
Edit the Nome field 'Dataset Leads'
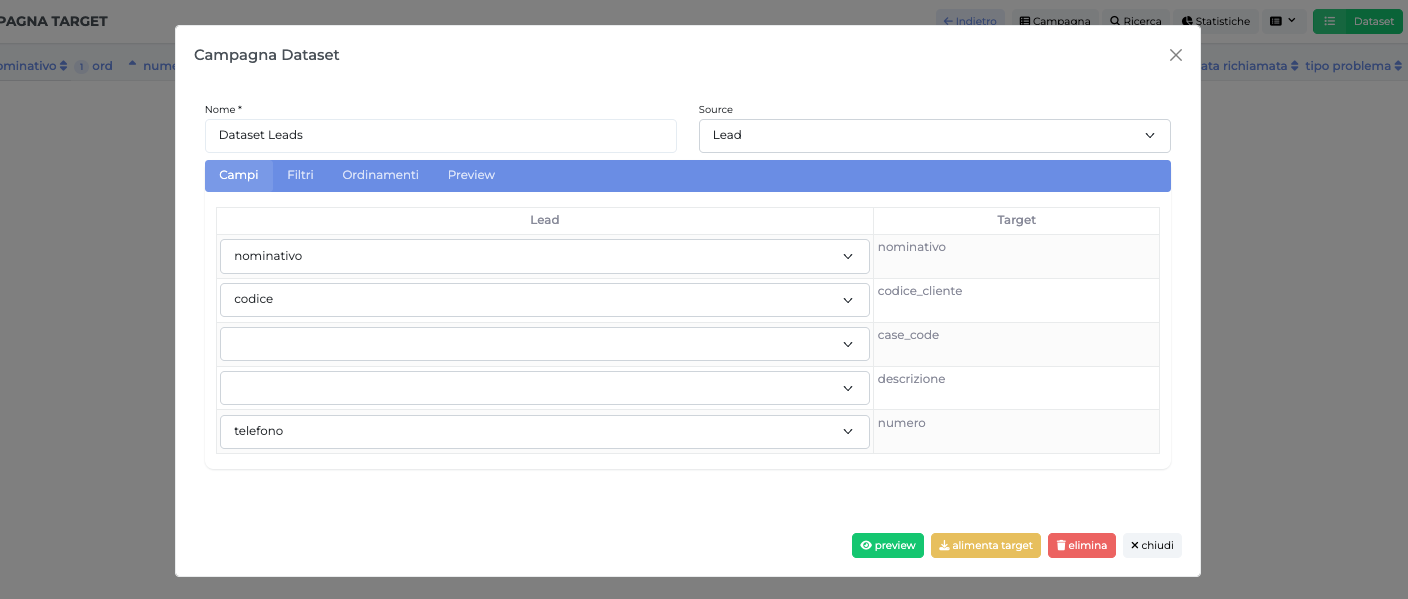pos(441,136)
